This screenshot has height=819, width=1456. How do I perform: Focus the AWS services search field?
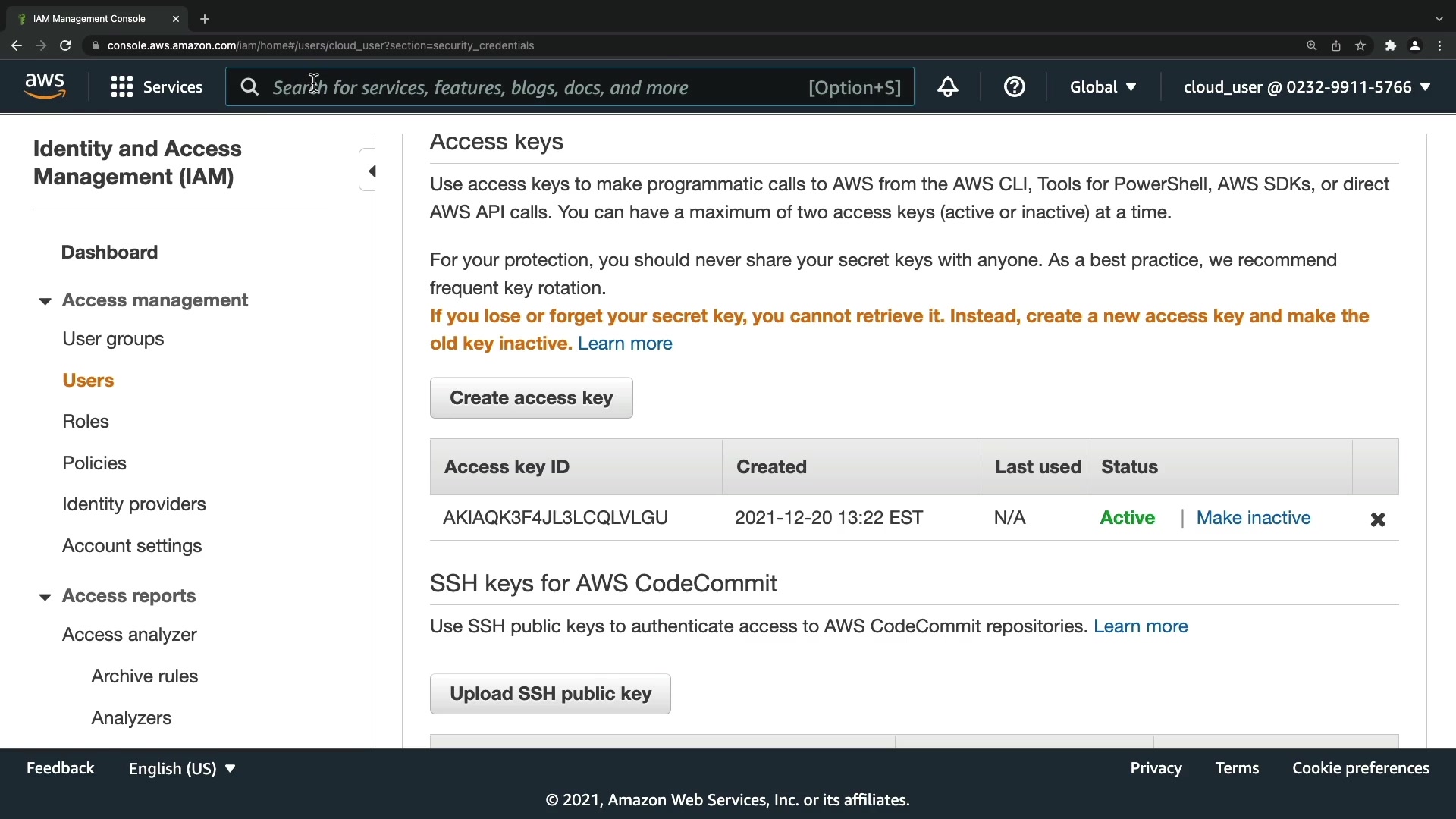531,87
